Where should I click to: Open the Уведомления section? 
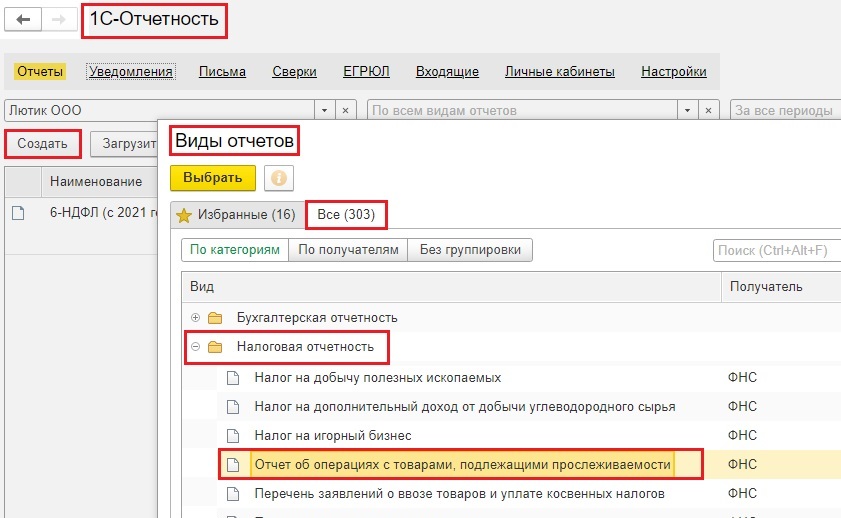[131, 71]
